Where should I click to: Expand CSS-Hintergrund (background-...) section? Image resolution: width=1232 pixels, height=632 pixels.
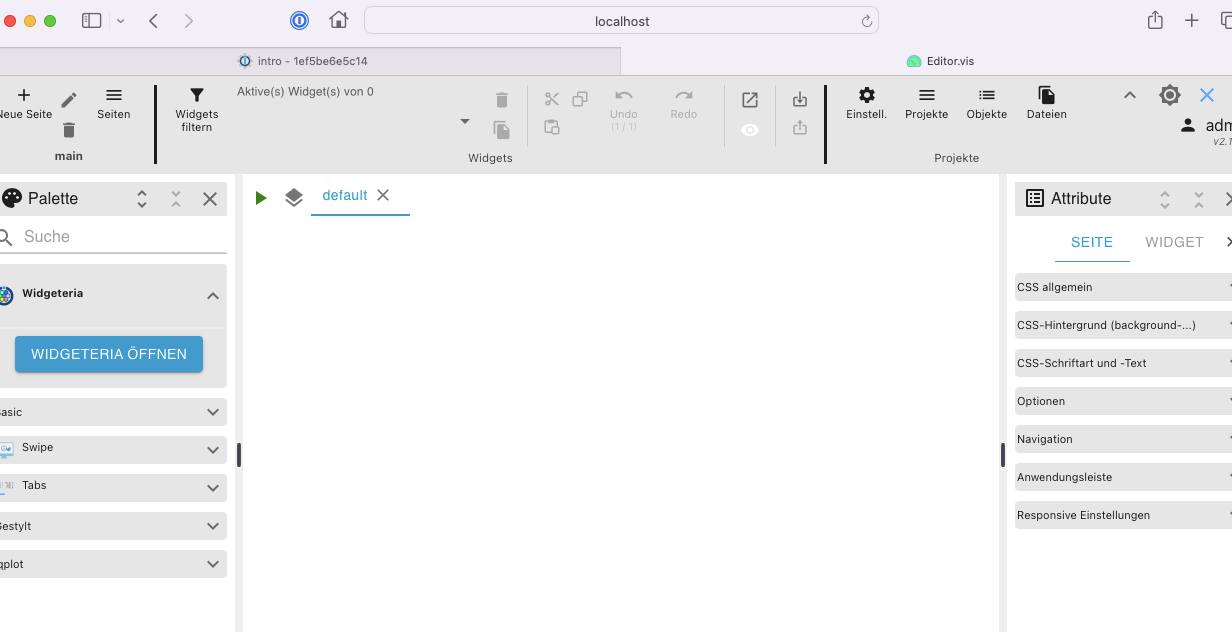click(x=1123, y=325)
